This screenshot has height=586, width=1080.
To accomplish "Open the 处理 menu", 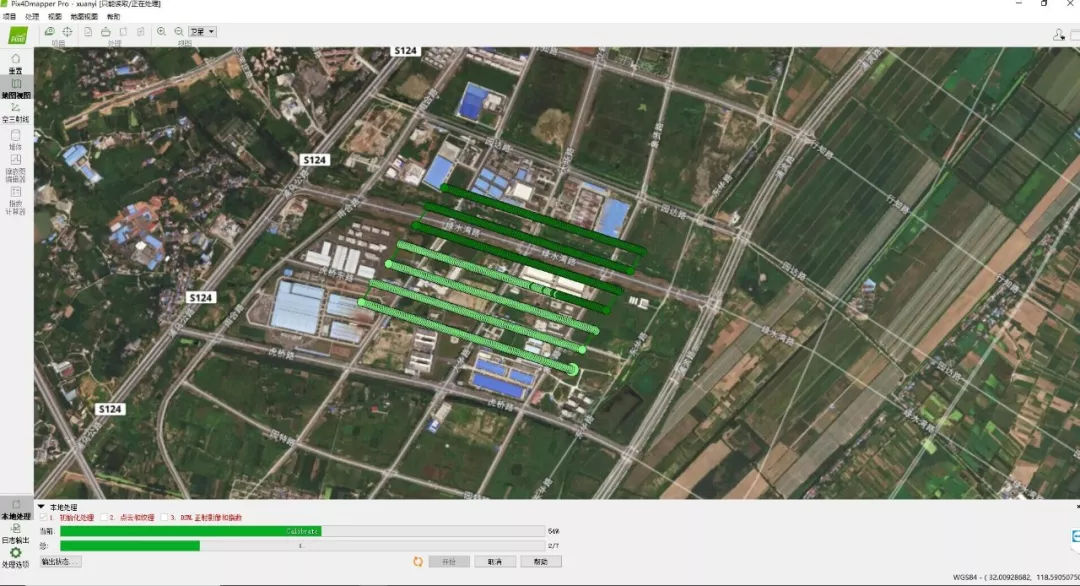I will (x=32, y=17).
